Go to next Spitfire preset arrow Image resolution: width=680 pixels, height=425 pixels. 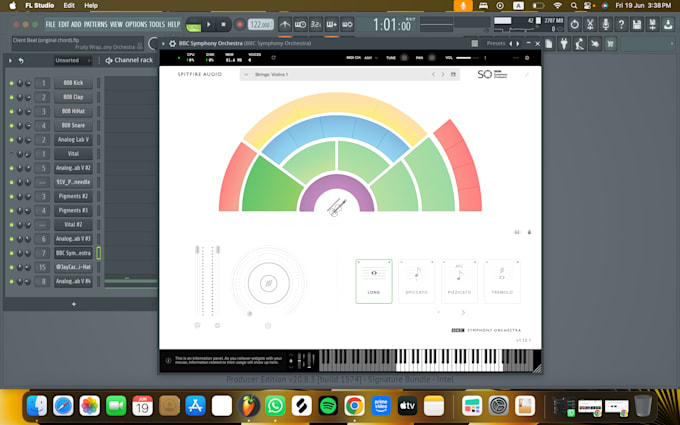443,75
